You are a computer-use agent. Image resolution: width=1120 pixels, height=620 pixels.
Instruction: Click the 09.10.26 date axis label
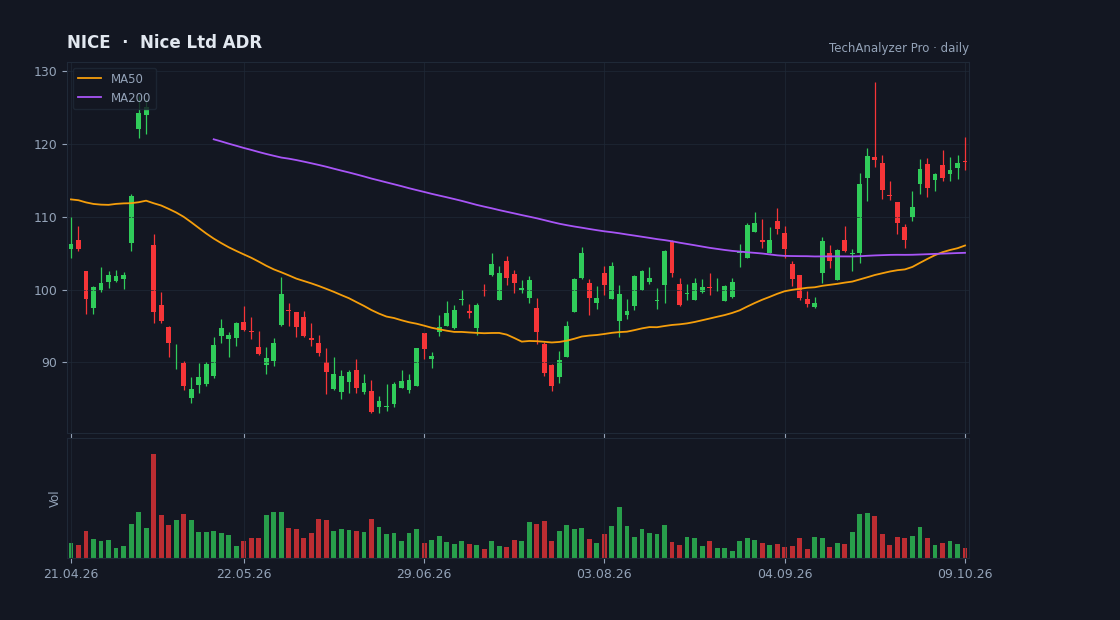(965, 574)
